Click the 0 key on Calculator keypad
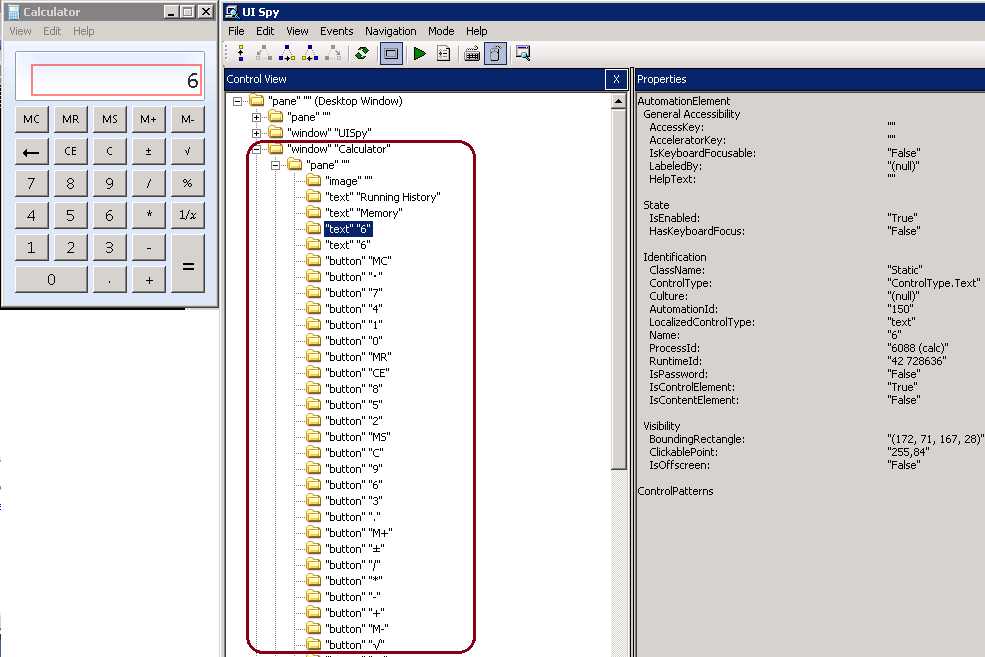985x657 pixels. pyautogui.click(x=52, y=280)
